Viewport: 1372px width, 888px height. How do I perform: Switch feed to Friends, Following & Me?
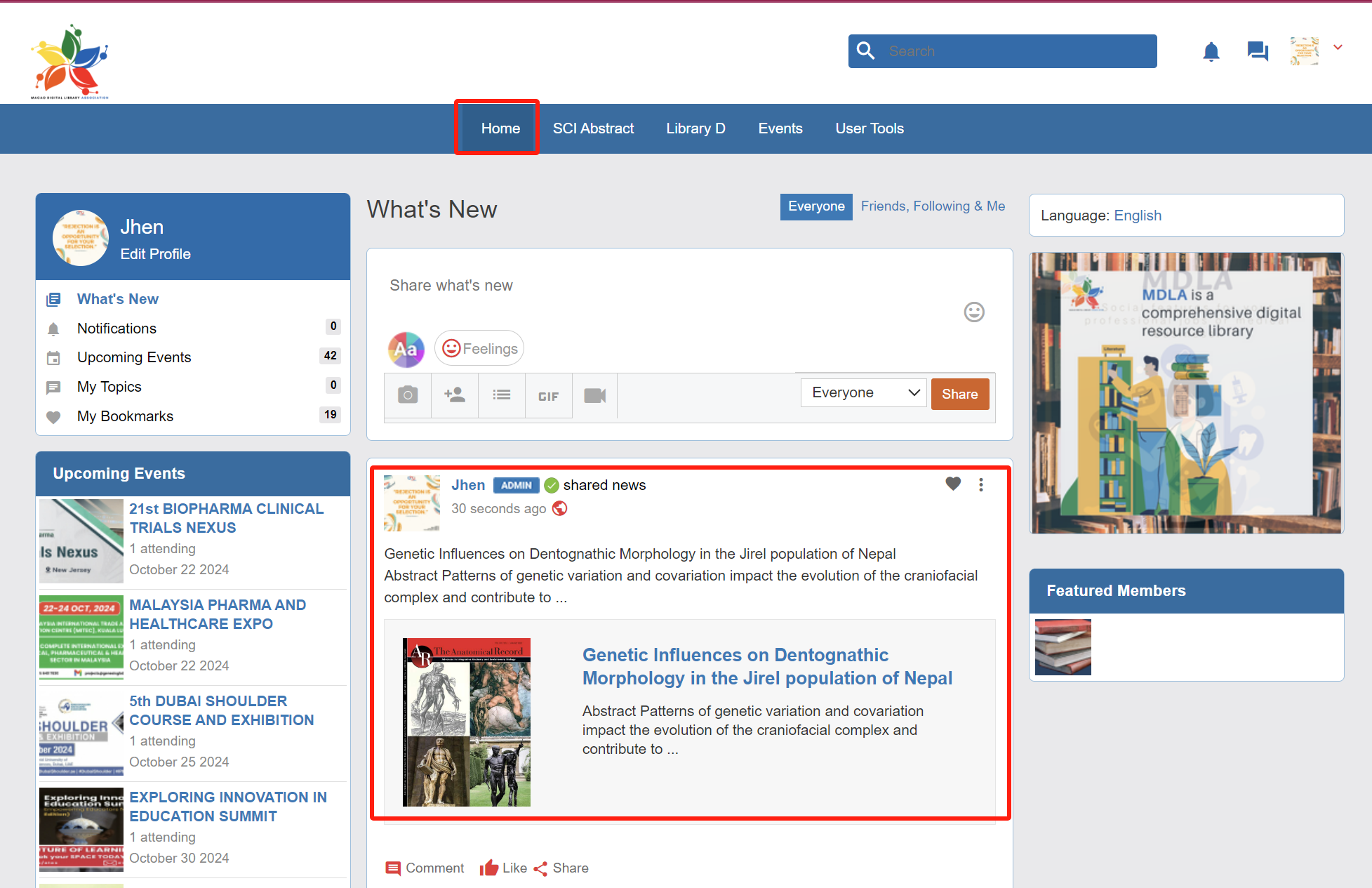pyautogui.click(x=933, y=206)
